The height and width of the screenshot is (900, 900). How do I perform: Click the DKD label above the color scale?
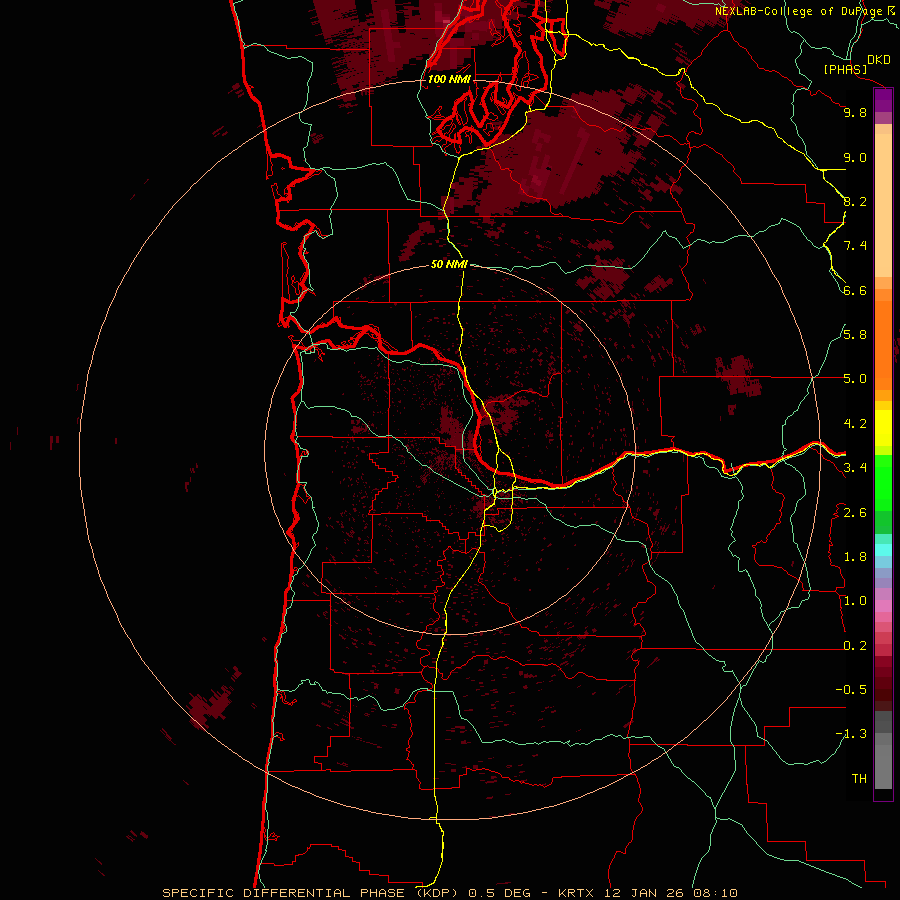tap(879, 59)
